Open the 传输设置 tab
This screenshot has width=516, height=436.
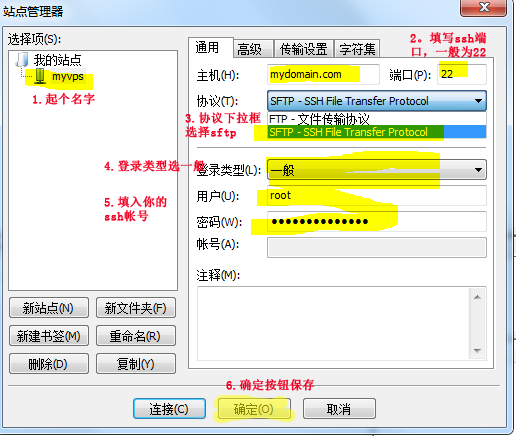[x=303, y=49]
